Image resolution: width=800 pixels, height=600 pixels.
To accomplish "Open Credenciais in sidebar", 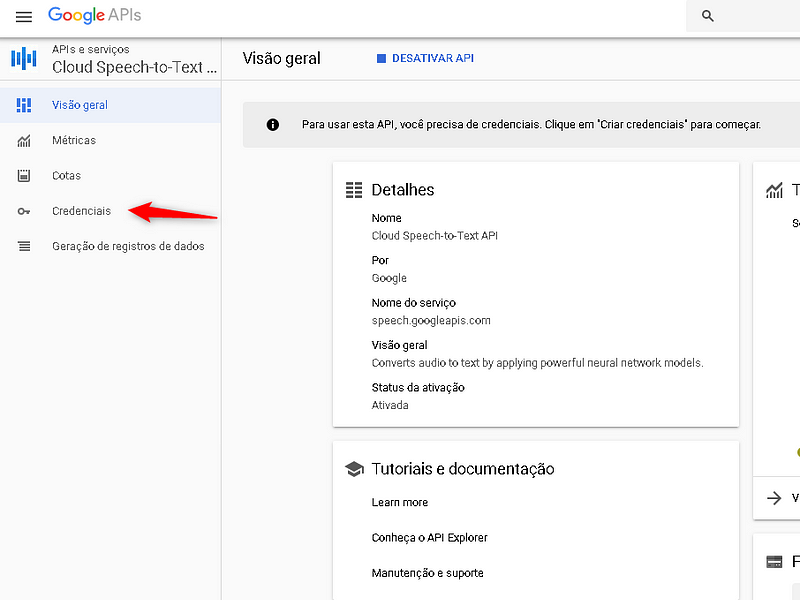I will click(x=110, y=211).
